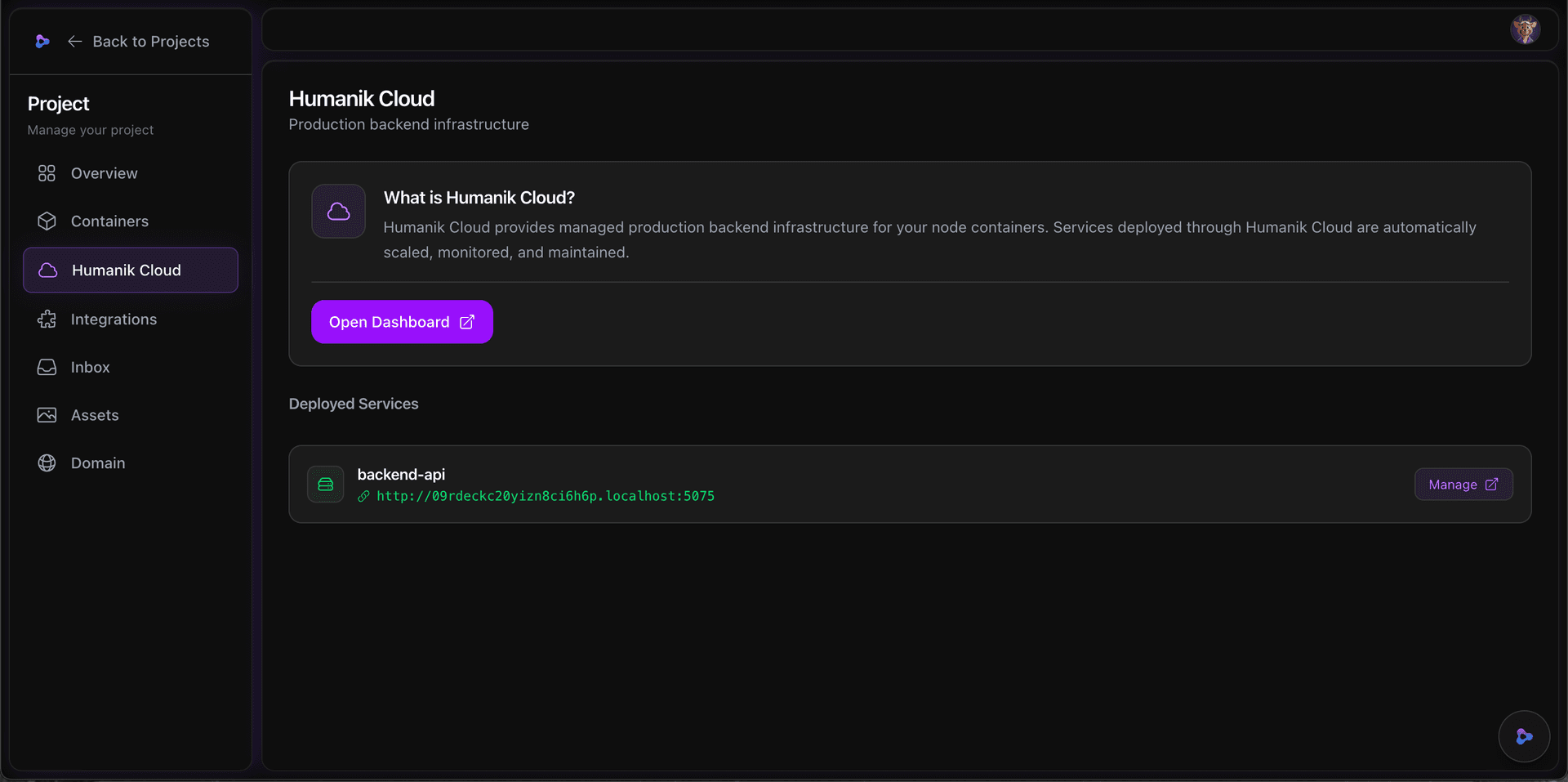Click the user avatar in top-right corner
This screenshot has height=782, width=1568.
point(1526,29)
